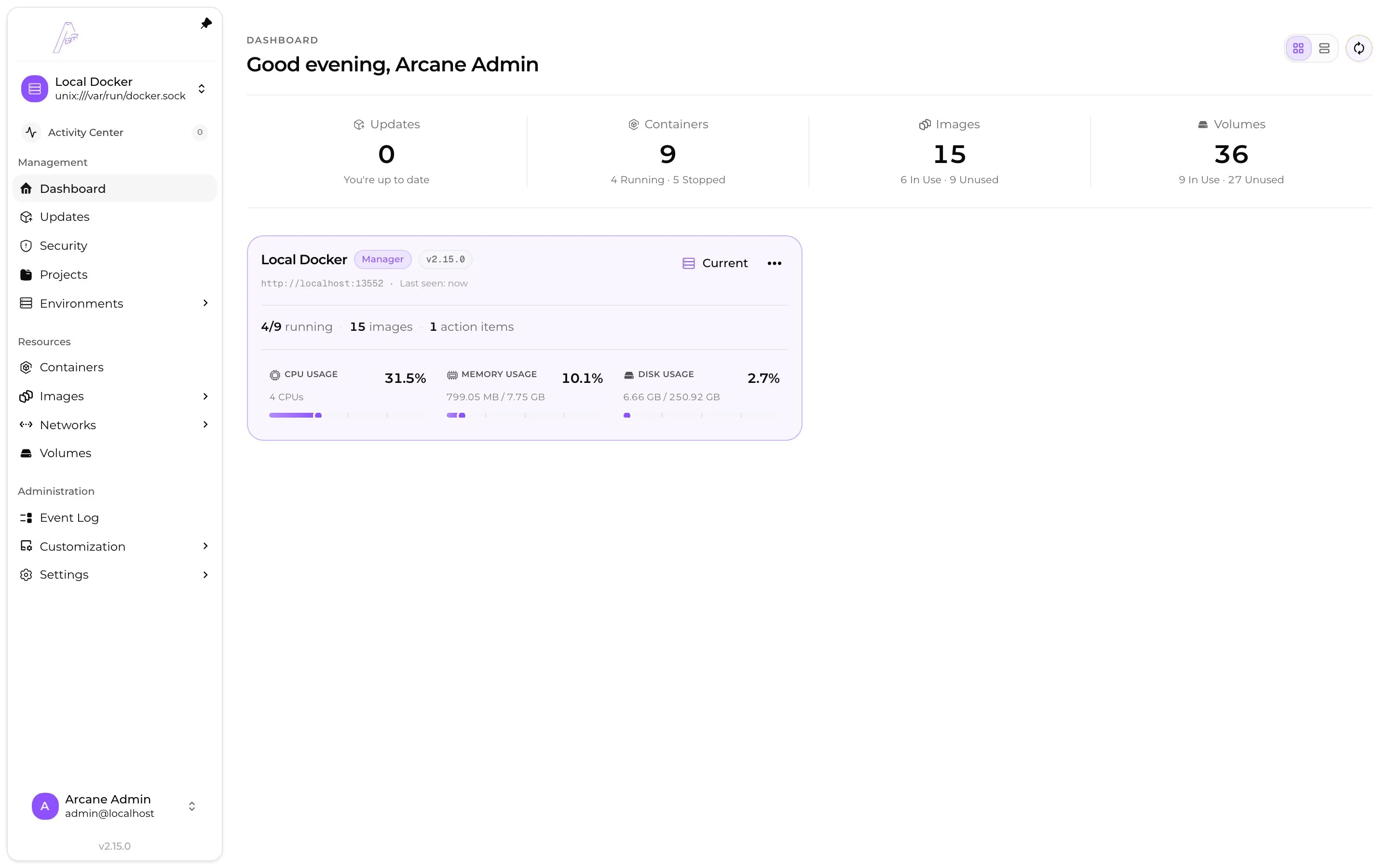Viewport: 1389px width, 868px height.
Task: Open Containers in Resources sidebar
Action: click(x=115, y=367)
